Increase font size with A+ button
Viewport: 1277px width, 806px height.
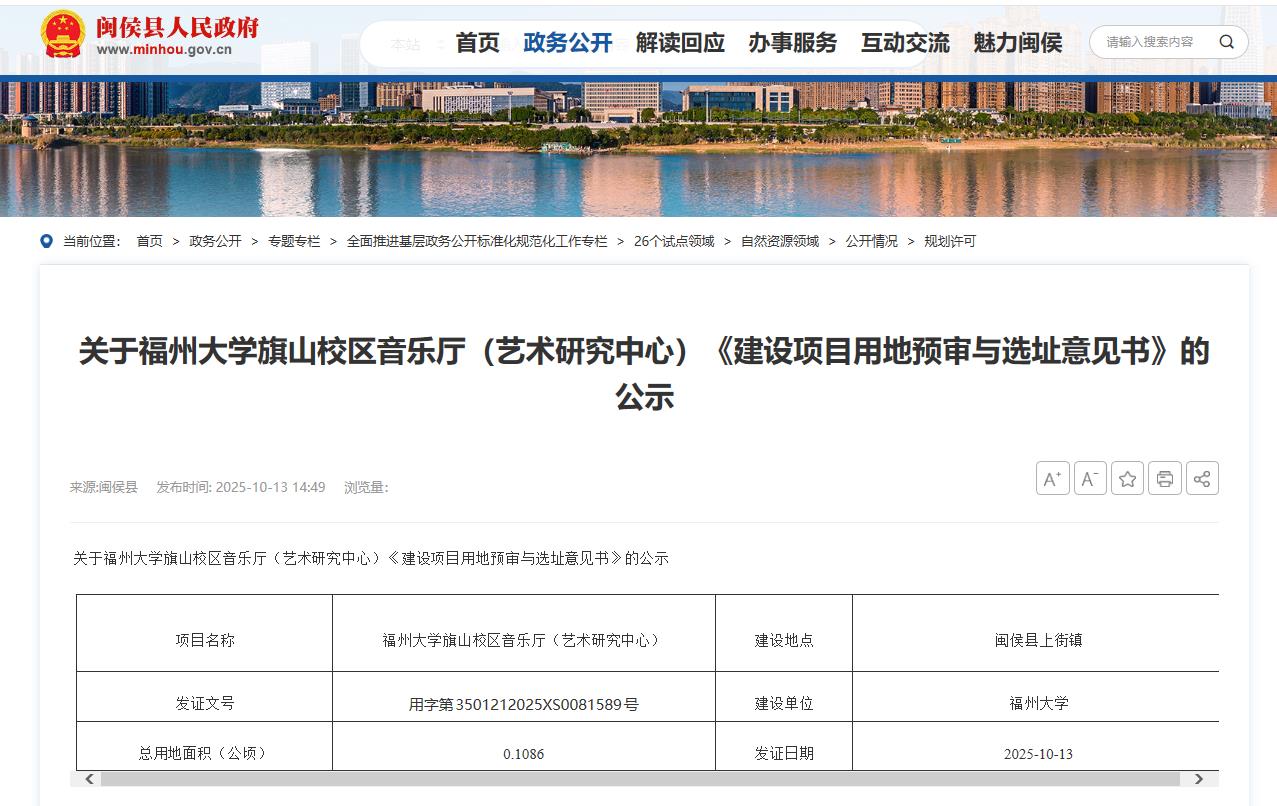click(1052, 479)
